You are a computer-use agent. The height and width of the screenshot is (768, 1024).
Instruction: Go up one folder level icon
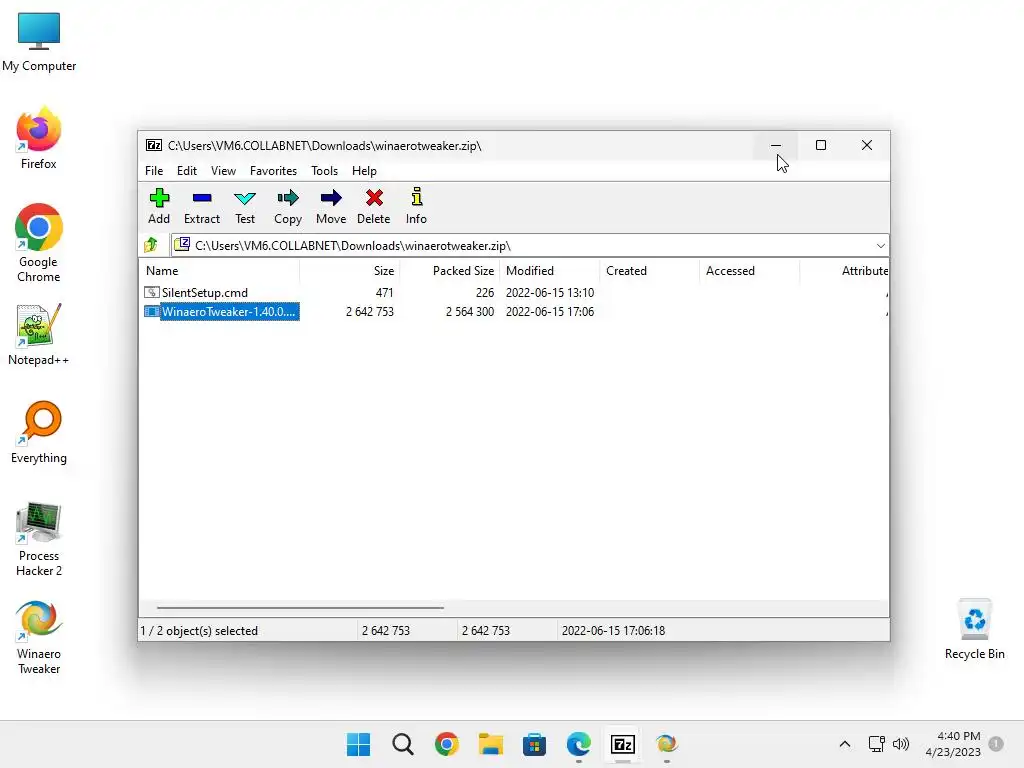pyautogui.click(x=152, y=245)
